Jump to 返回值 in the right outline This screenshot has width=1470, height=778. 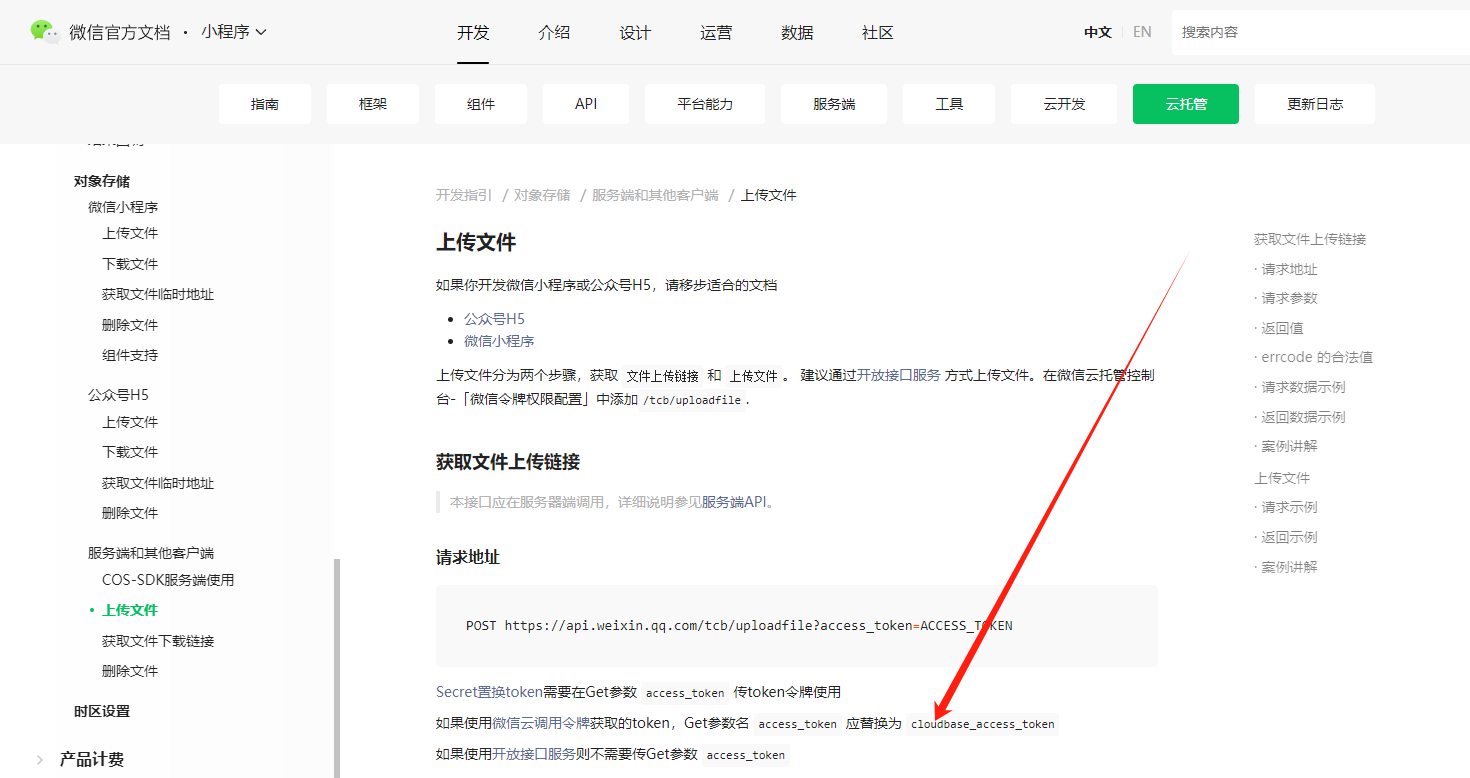coord(1283,328)
